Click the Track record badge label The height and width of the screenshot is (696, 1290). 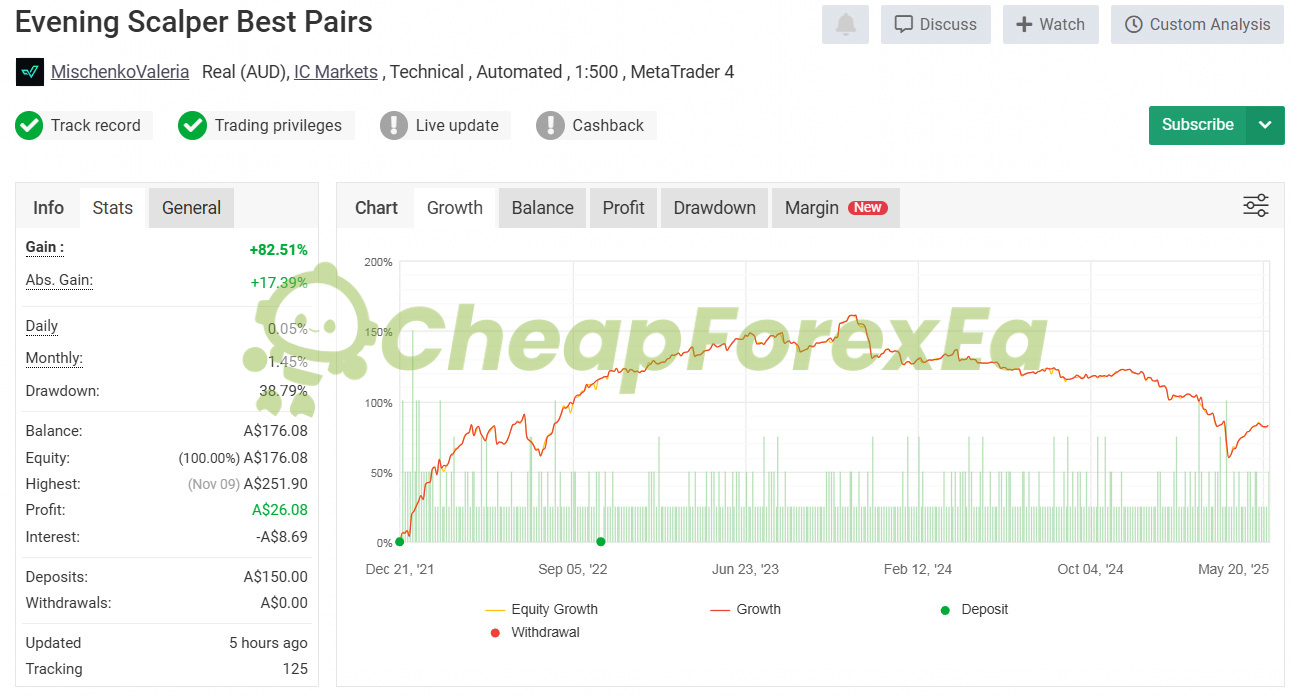(x=96, y=126)
